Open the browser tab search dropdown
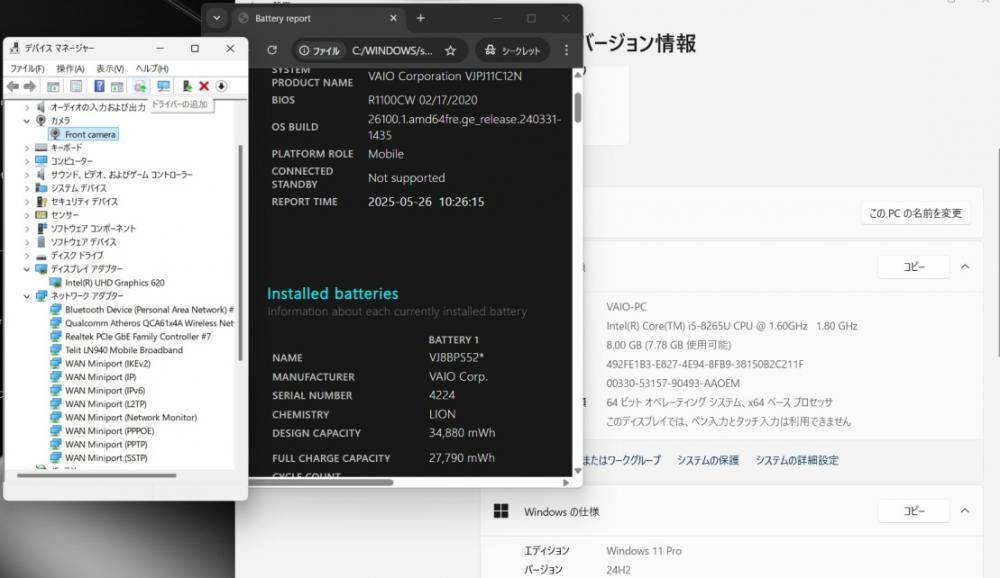1000x578 pixels. coord(217,19)
